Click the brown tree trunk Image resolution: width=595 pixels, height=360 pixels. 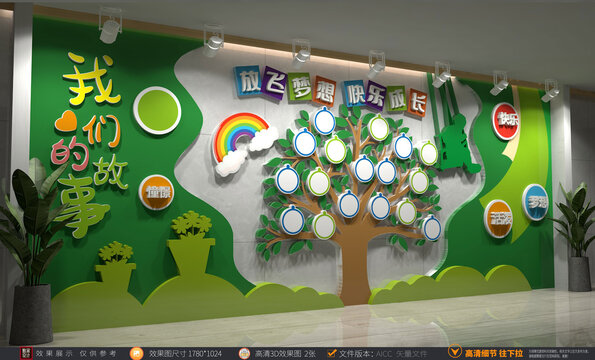point(354,266)
